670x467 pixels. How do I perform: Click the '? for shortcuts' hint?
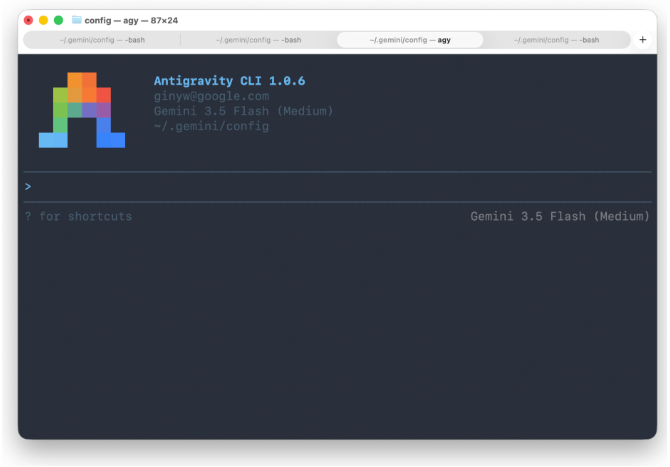tap(79, 216)
